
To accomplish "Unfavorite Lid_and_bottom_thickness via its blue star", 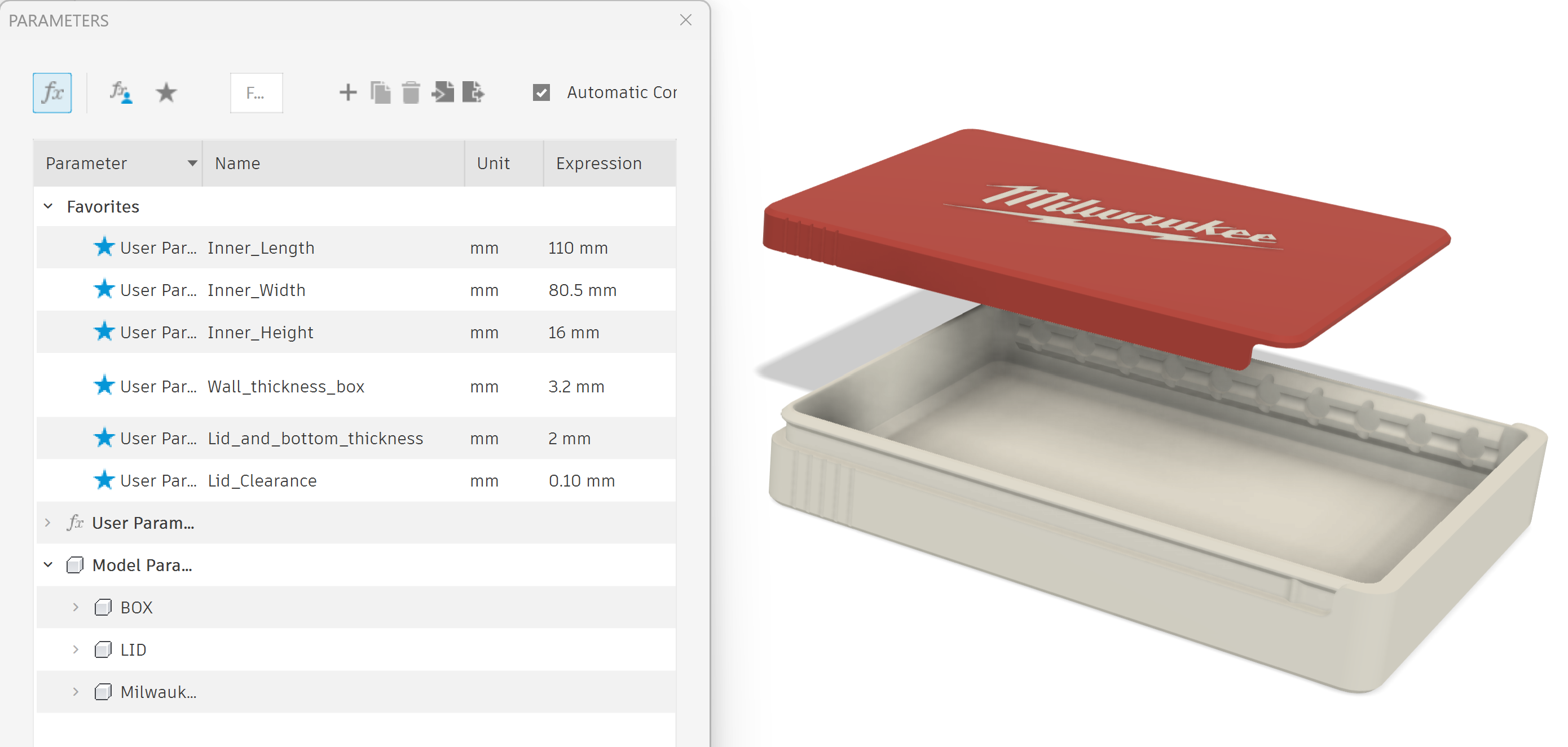I will (x=104, y=438).
